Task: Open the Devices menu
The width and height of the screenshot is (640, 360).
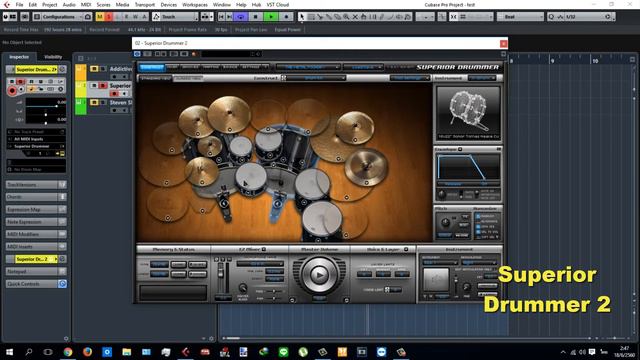Action: 169,4
